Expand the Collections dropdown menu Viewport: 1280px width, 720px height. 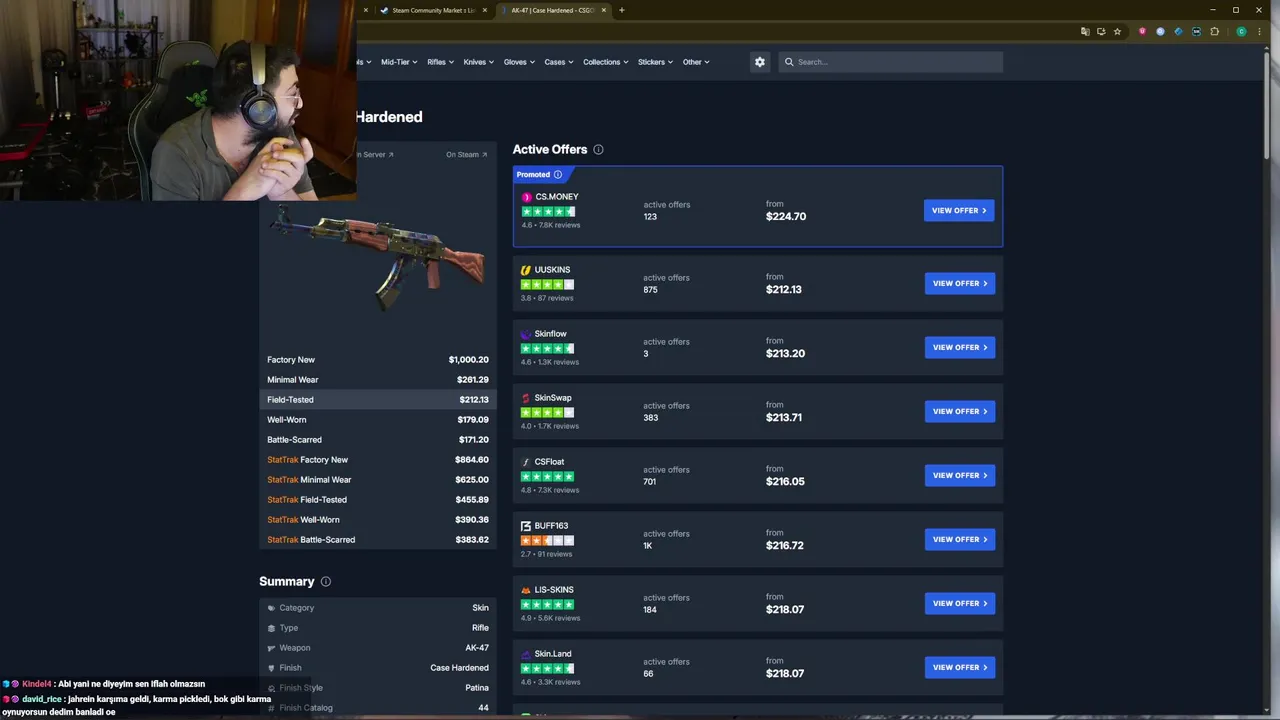(606, 62)
